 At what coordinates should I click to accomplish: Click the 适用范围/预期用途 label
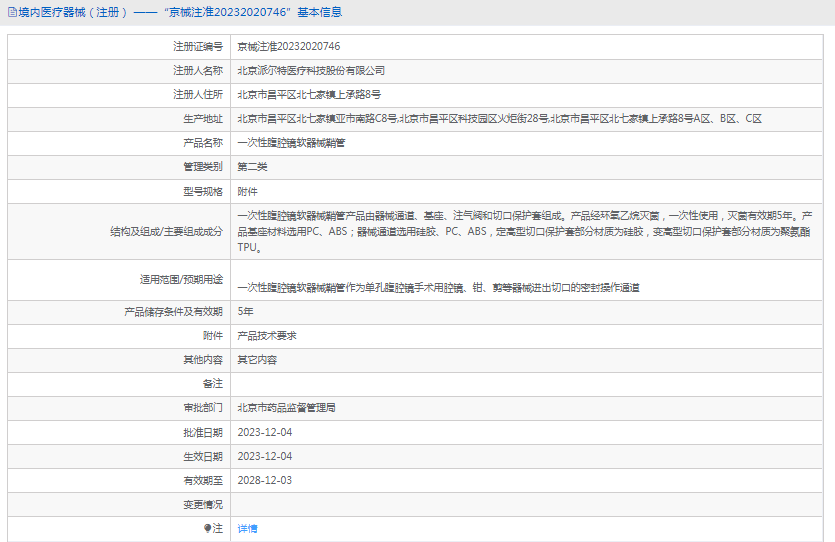[x=182, y=280]
